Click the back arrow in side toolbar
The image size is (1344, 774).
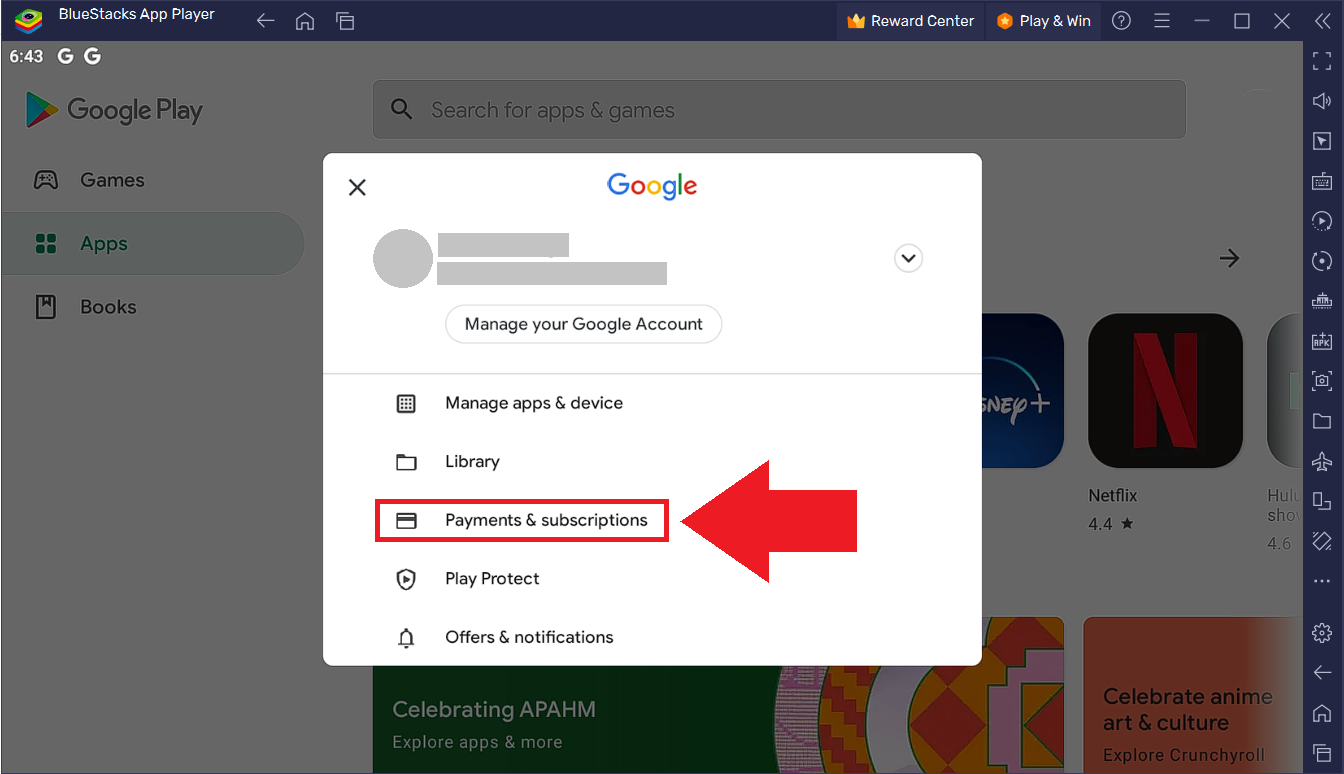[x=1322, y=673]
